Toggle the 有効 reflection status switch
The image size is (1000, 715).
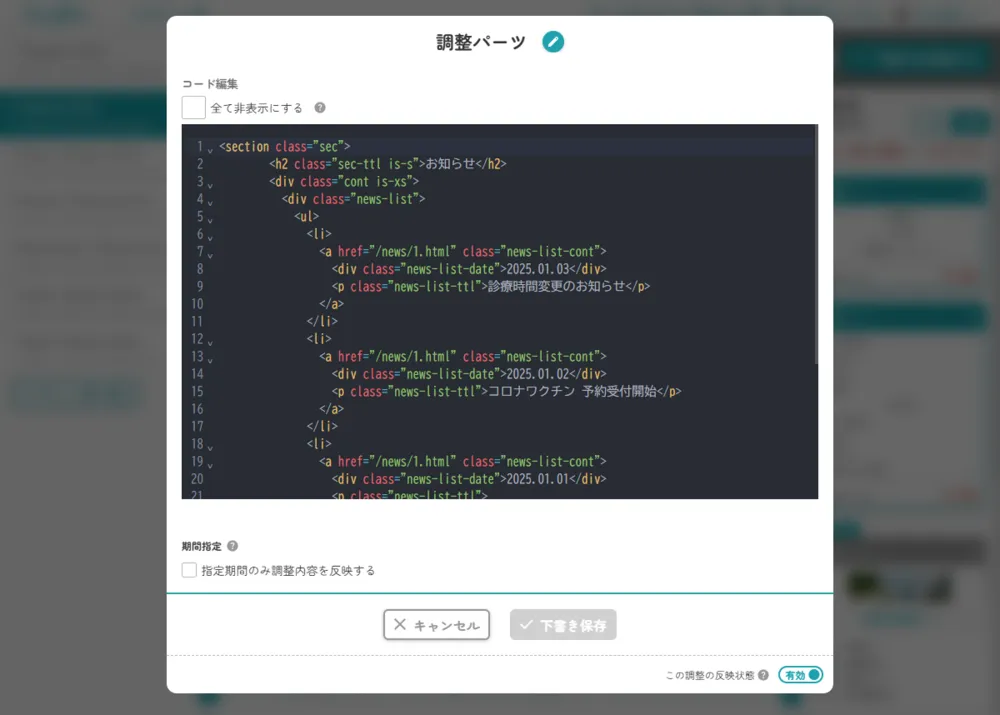pyautogui.click(x=800, y=675)
